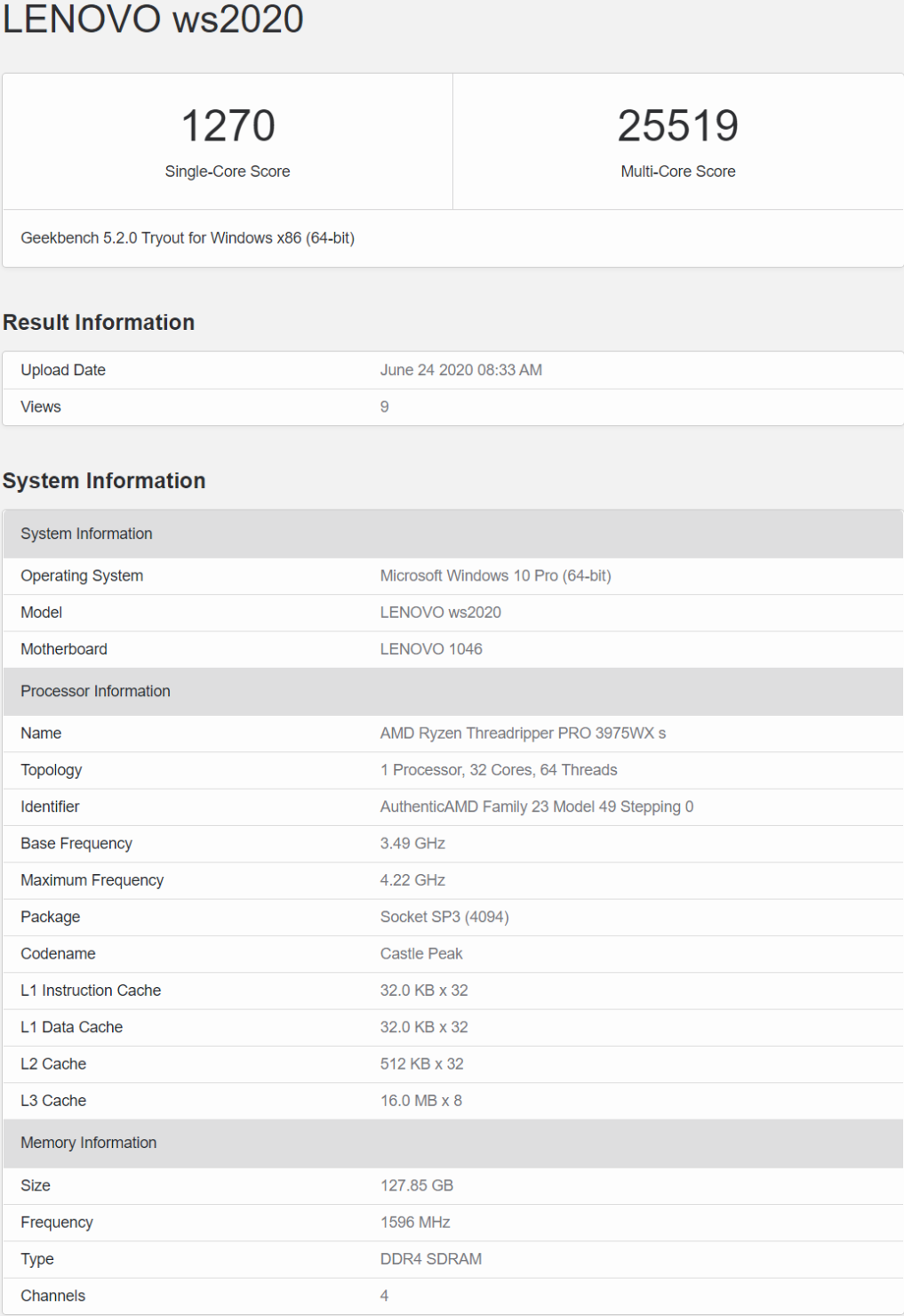Click the 25519 multi-core score number
The width and height of the screenshot is (904, 1316).
[x=677, y=126]
